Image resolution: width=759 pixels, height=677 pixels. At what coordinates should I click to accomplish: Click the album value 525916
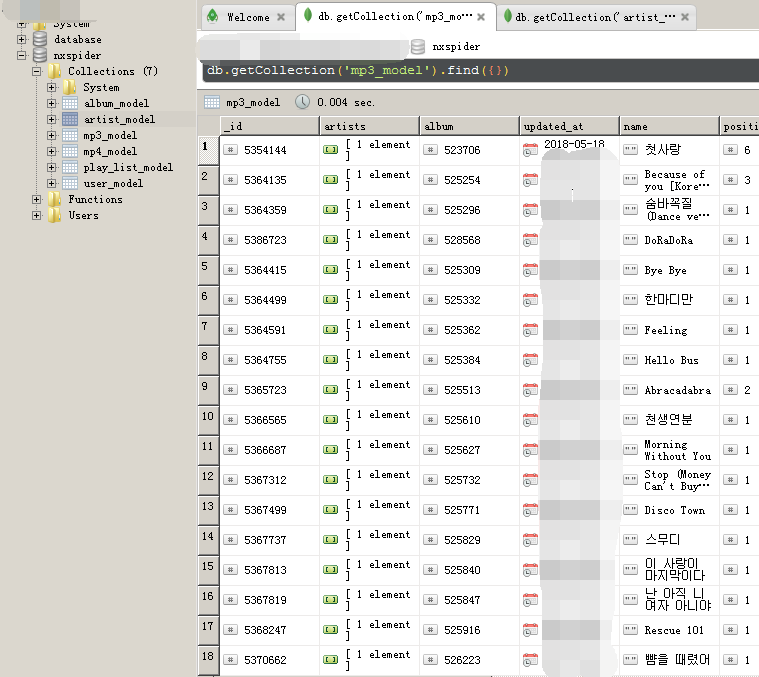pyautogui.click(x=462, y=630)
